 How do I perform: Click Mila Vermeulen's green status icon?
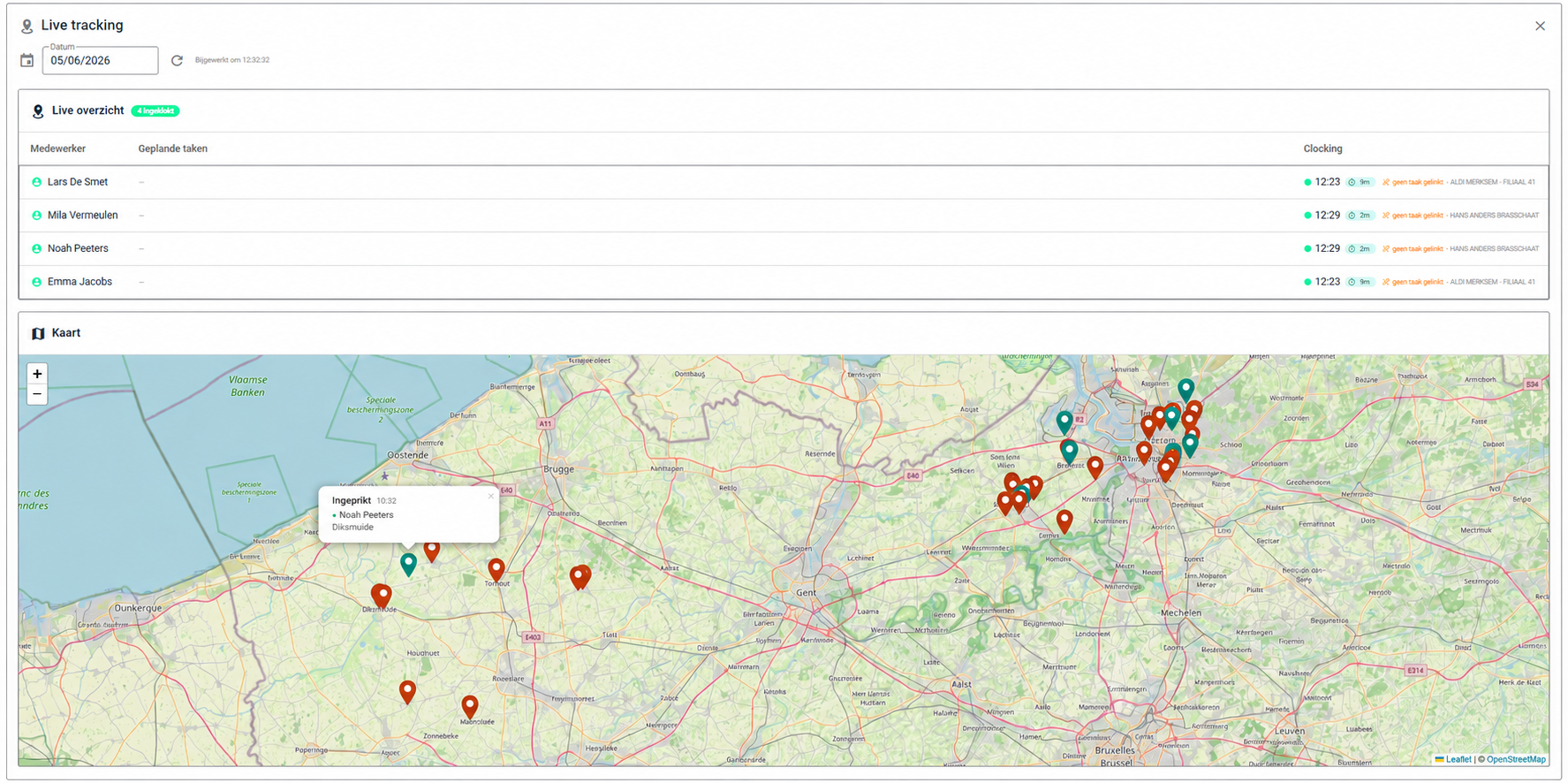pyautogui.click(x=36, y=216)
